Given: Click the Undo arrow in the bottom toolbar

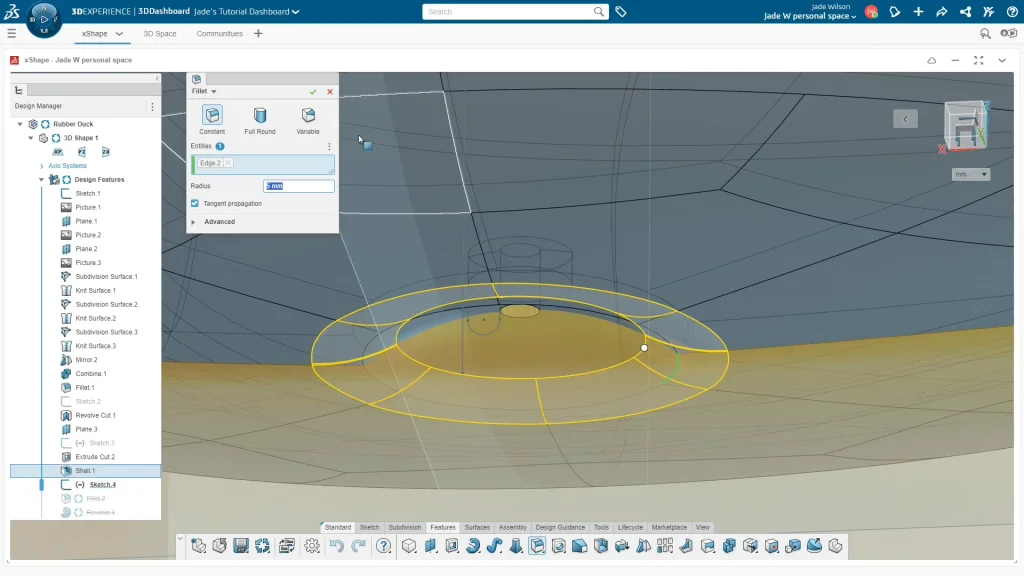Looking at the screenshot, I should (x=337, y=546).
